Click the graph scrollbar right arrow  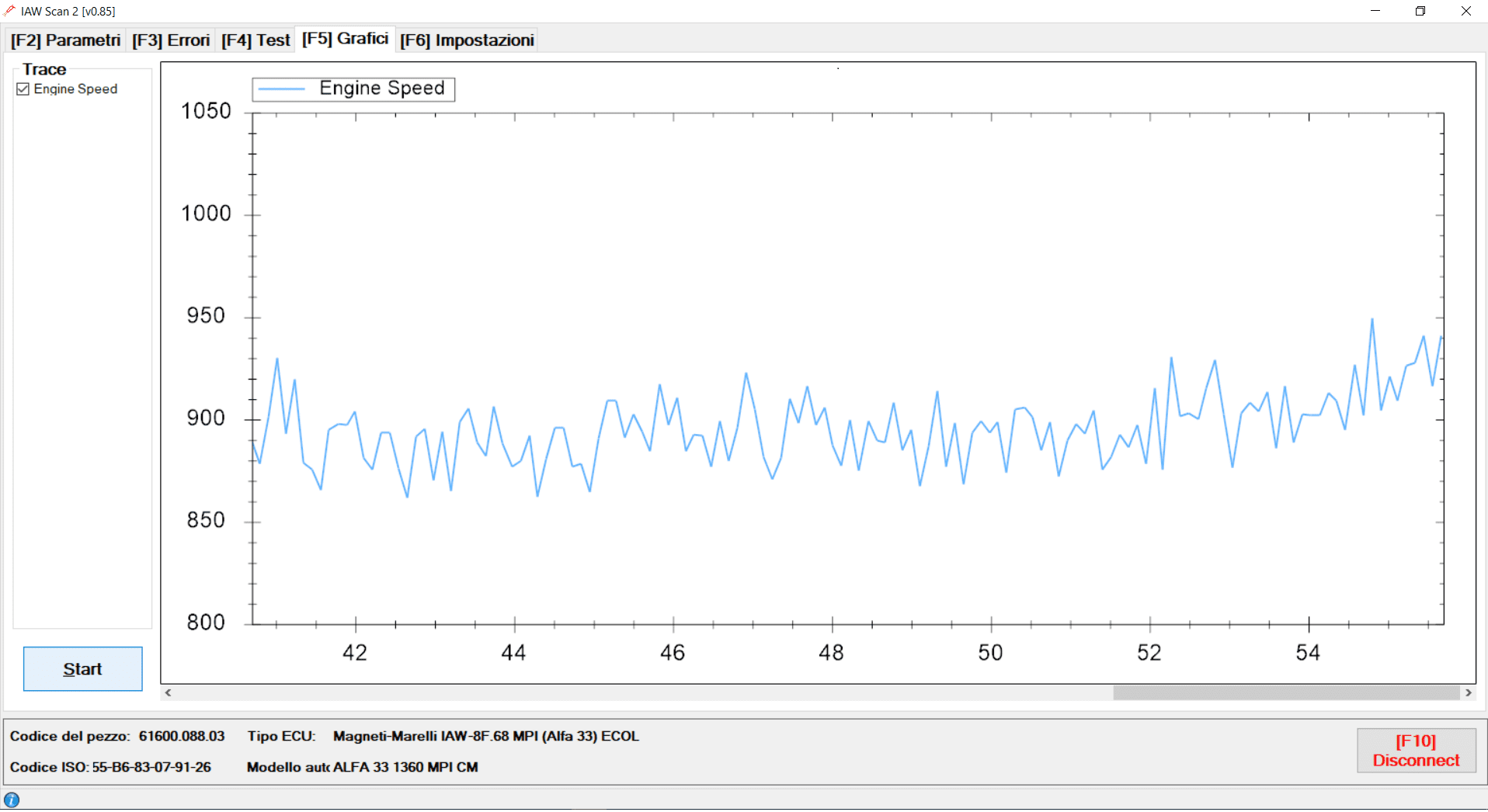[1468, 692]
